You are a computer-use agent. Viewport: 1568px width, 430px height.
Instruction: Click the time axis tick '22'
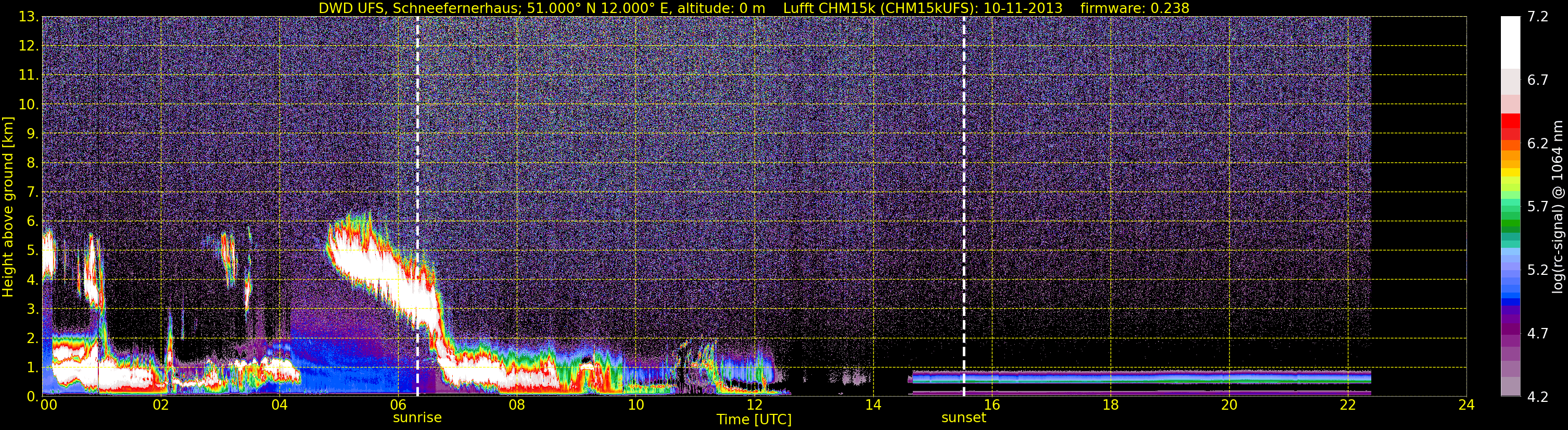pos(1348,406)
